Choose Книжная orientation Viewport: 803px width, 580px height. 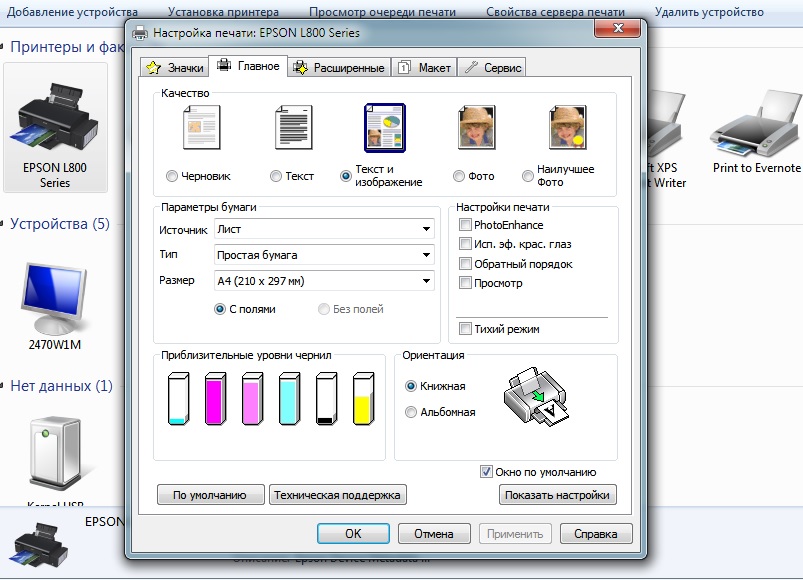[411, 386]
